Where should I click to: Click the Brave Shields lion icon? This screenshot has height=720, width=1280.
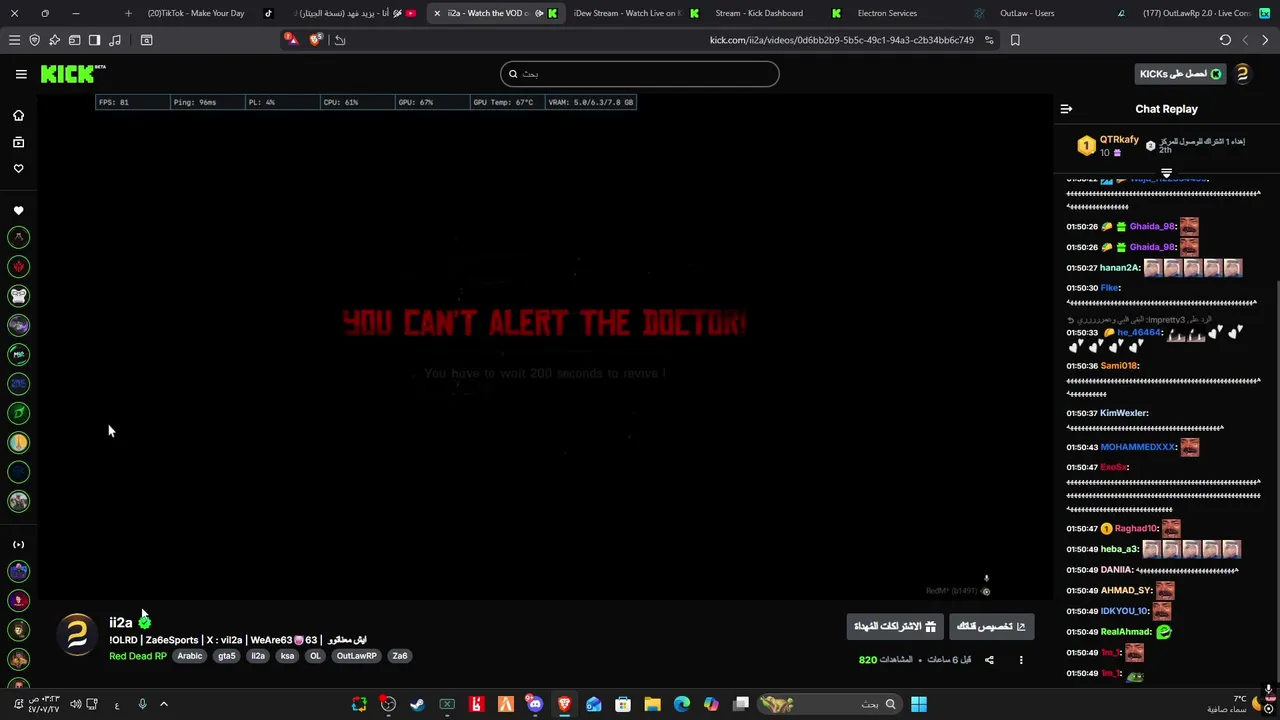pyautogui.click(x=316, y=39)
